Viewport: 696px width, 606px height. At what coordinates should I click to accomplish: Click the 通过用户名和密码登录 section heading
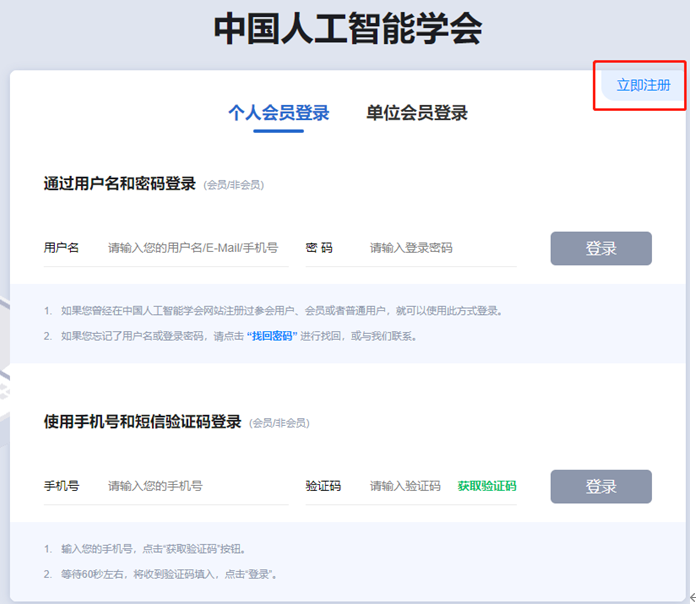click(120, 184)
